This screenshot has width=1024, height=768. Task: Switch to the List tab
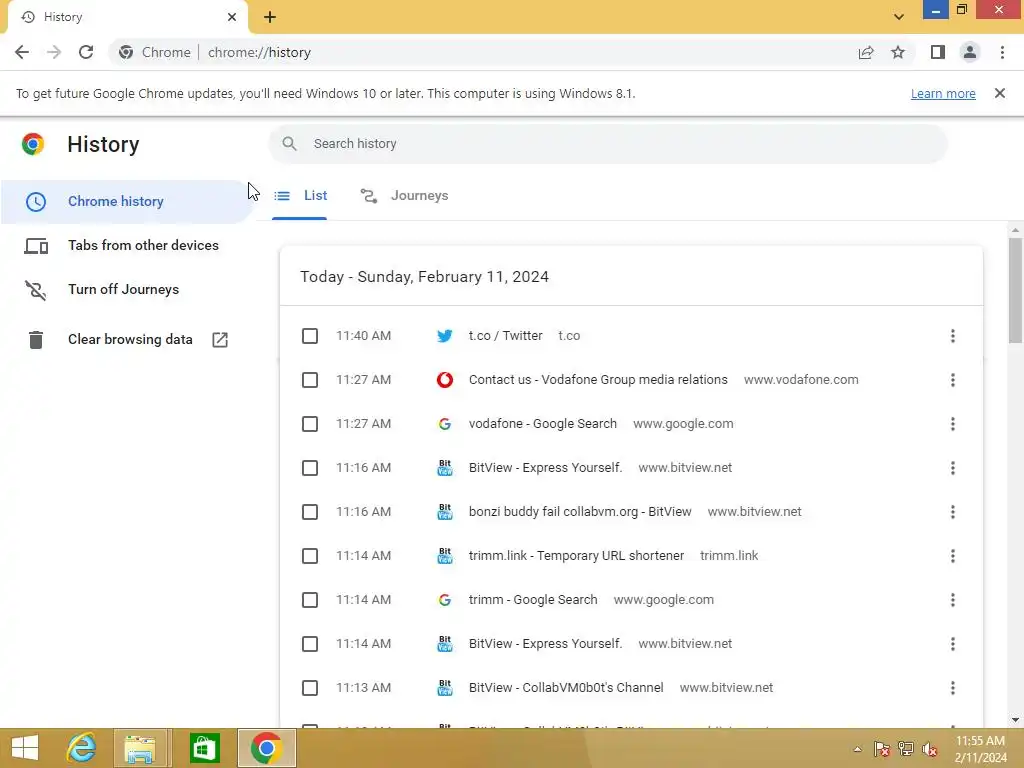coord(300,196)
